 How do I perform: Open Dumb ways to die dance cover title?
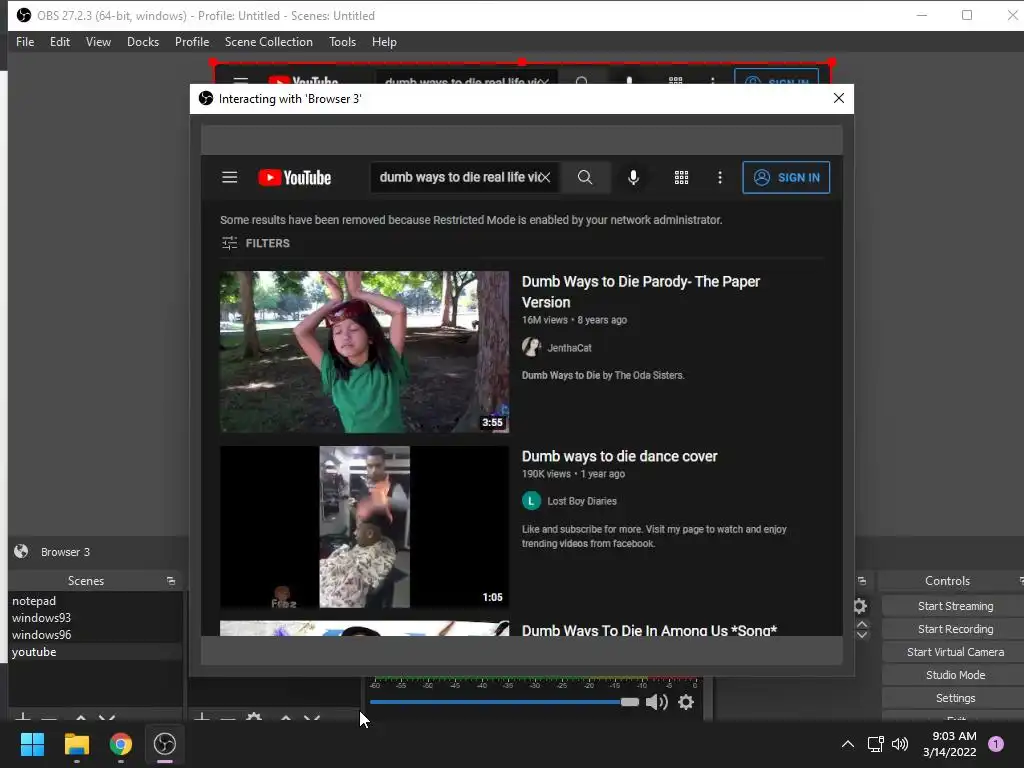click(x=619, y=456)
